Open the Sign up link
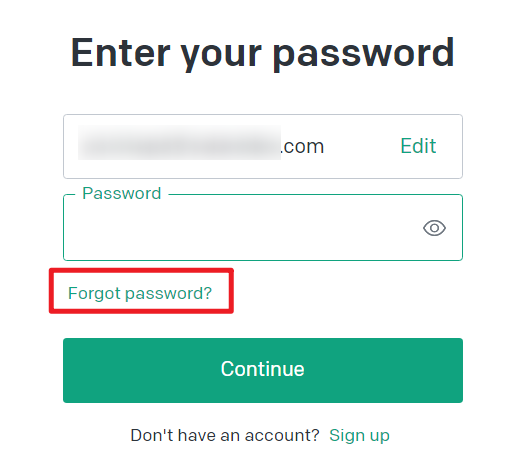528x469 pixels. 359,435
